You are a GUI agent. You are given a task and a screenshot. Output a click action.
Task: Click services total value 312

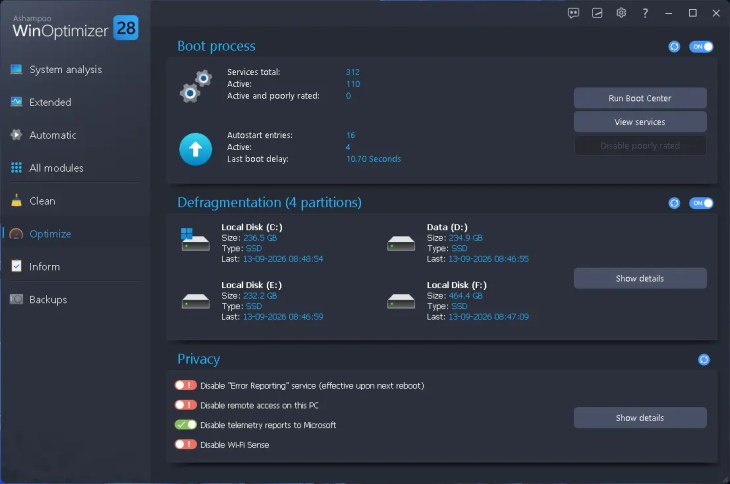click(352, 72)
